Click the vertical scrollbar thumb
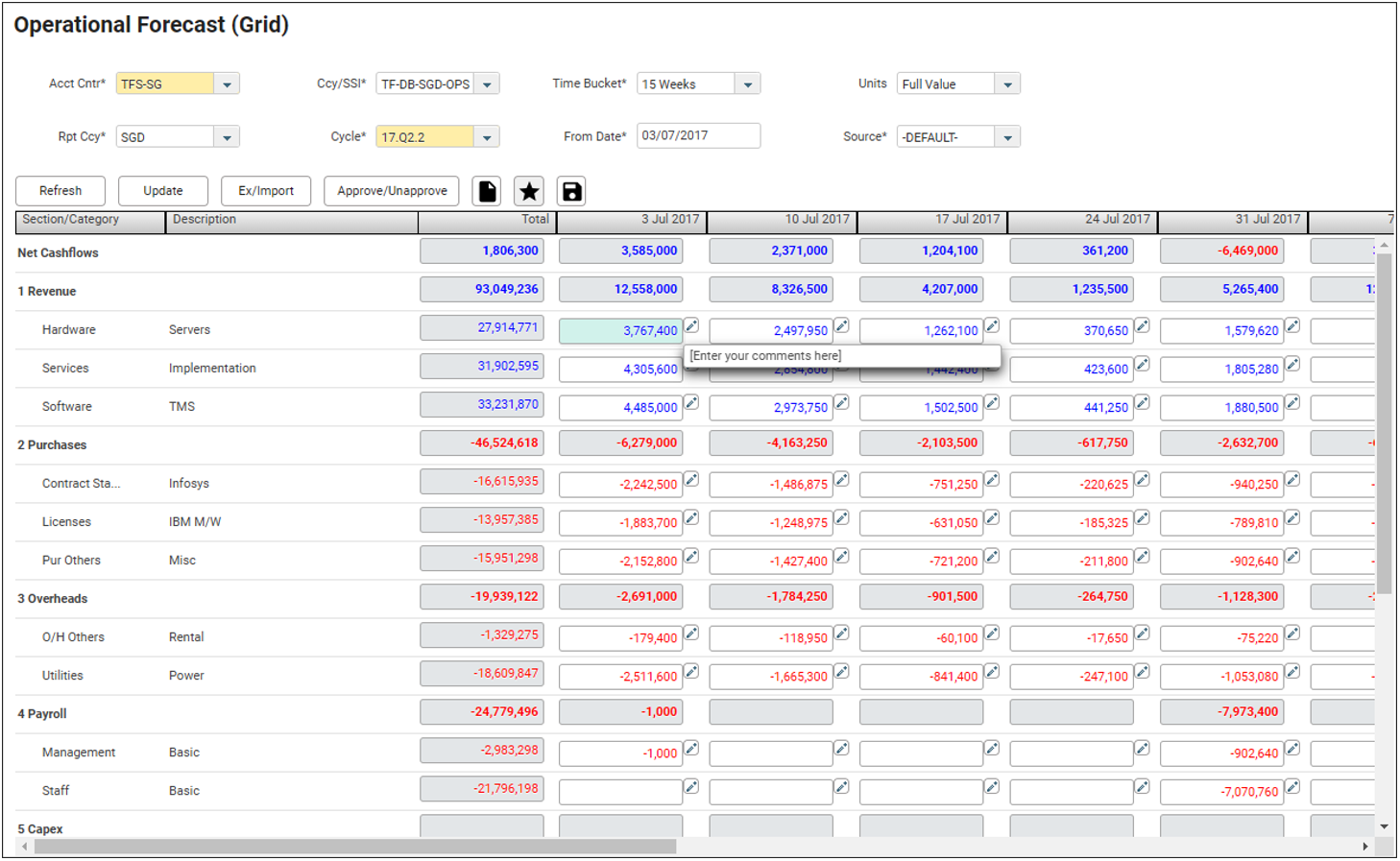The height and width of the screenshot is (861, 1400). pos(1384,423)
